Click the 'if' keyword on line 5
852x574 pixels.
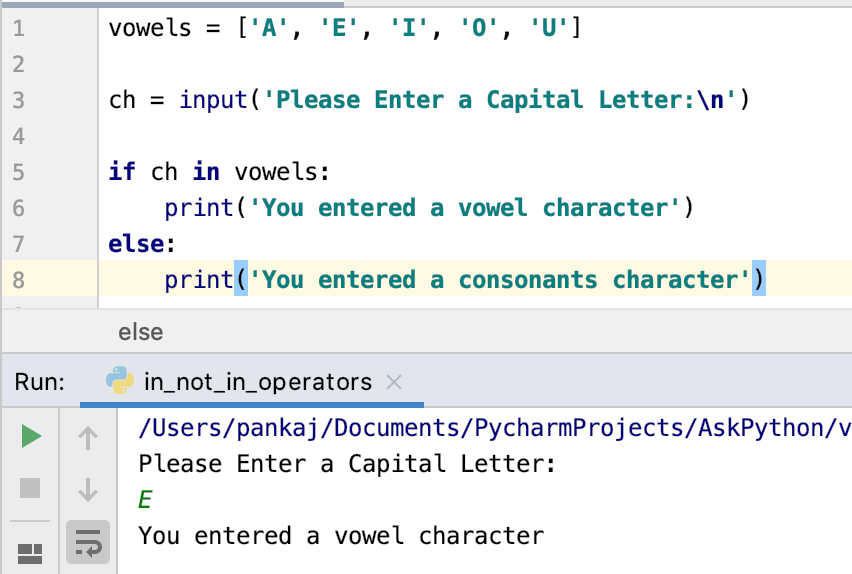[x=122, y=172]
